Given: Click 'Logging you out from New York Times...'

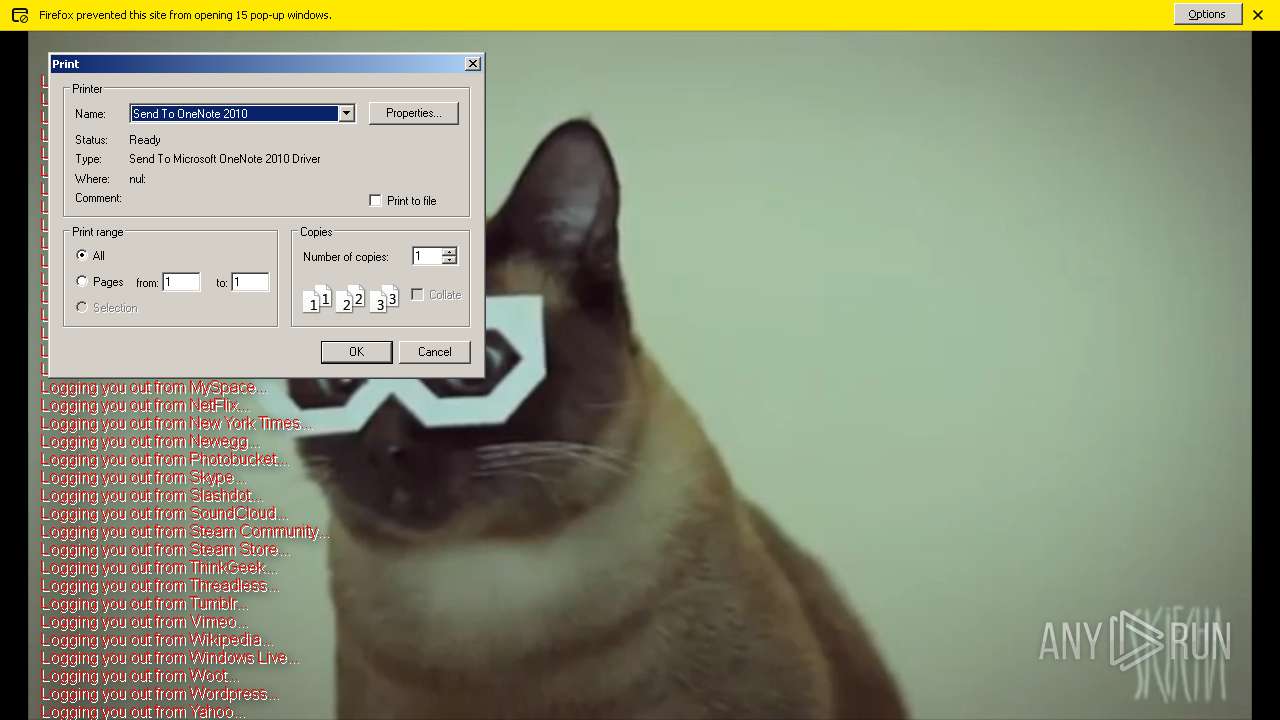Looking at the screenshot, I should pos(176,423).
